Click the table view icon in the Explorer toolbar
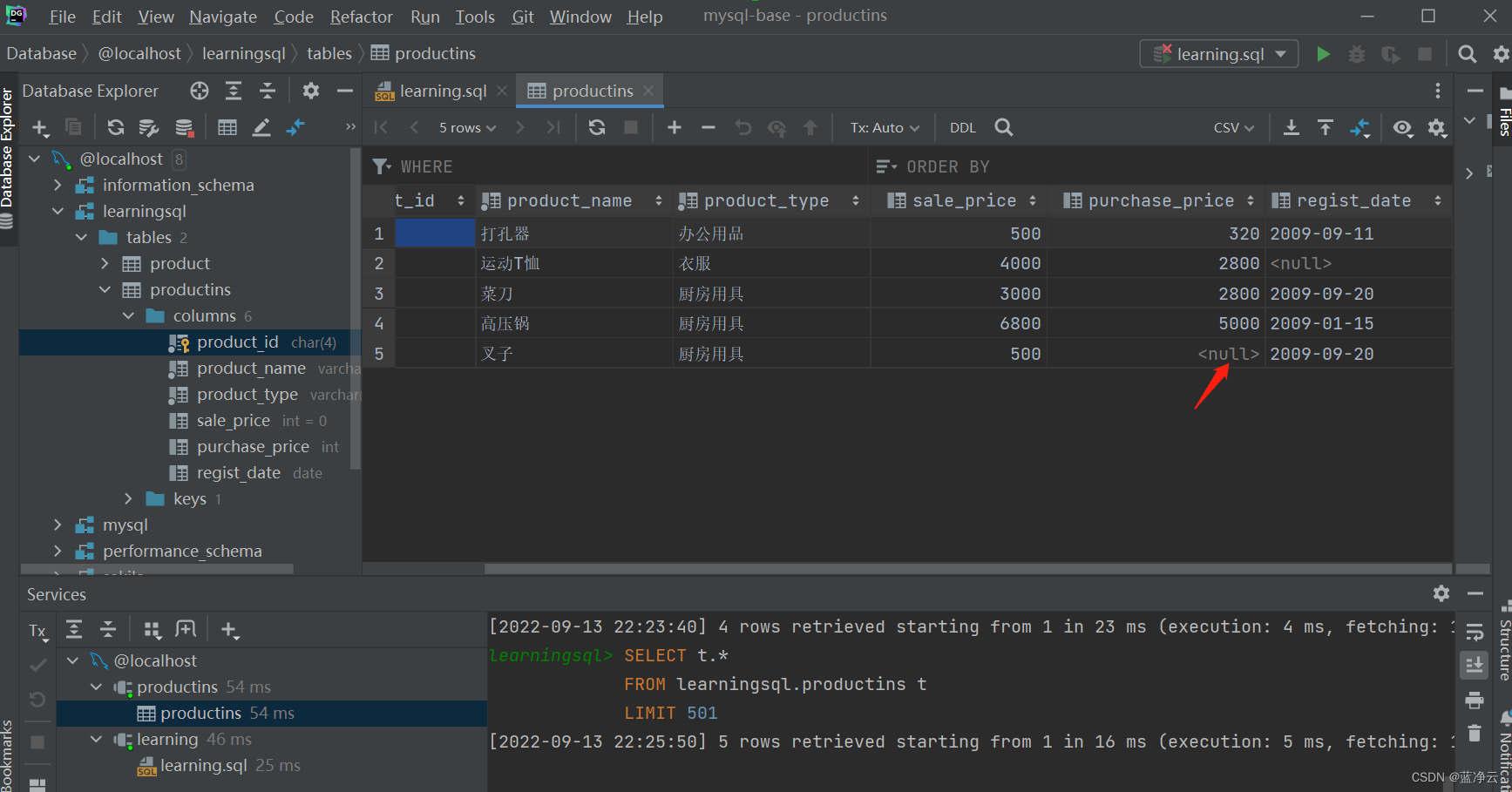The image size is (1512, 792). tap(227, 128)
